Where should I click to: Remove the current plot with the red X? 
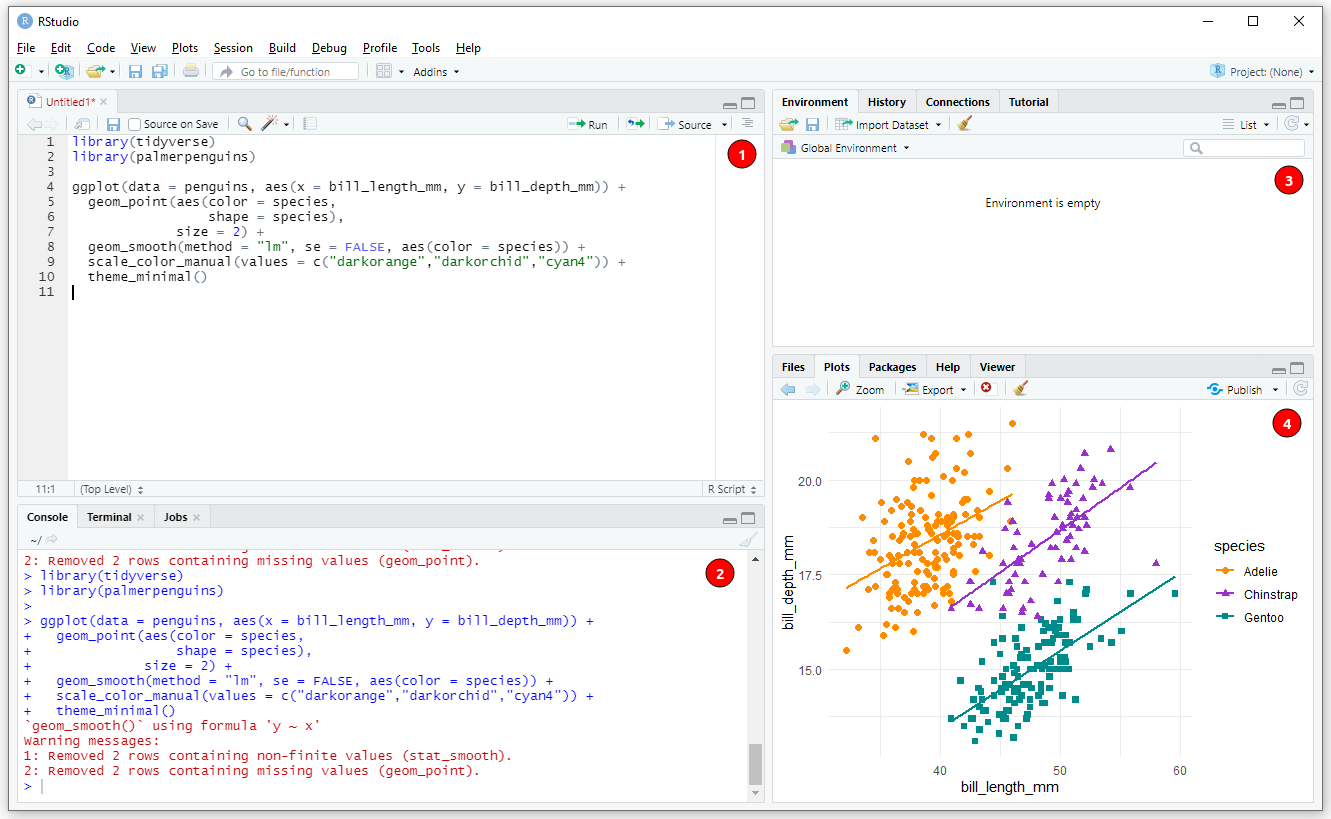986,388
